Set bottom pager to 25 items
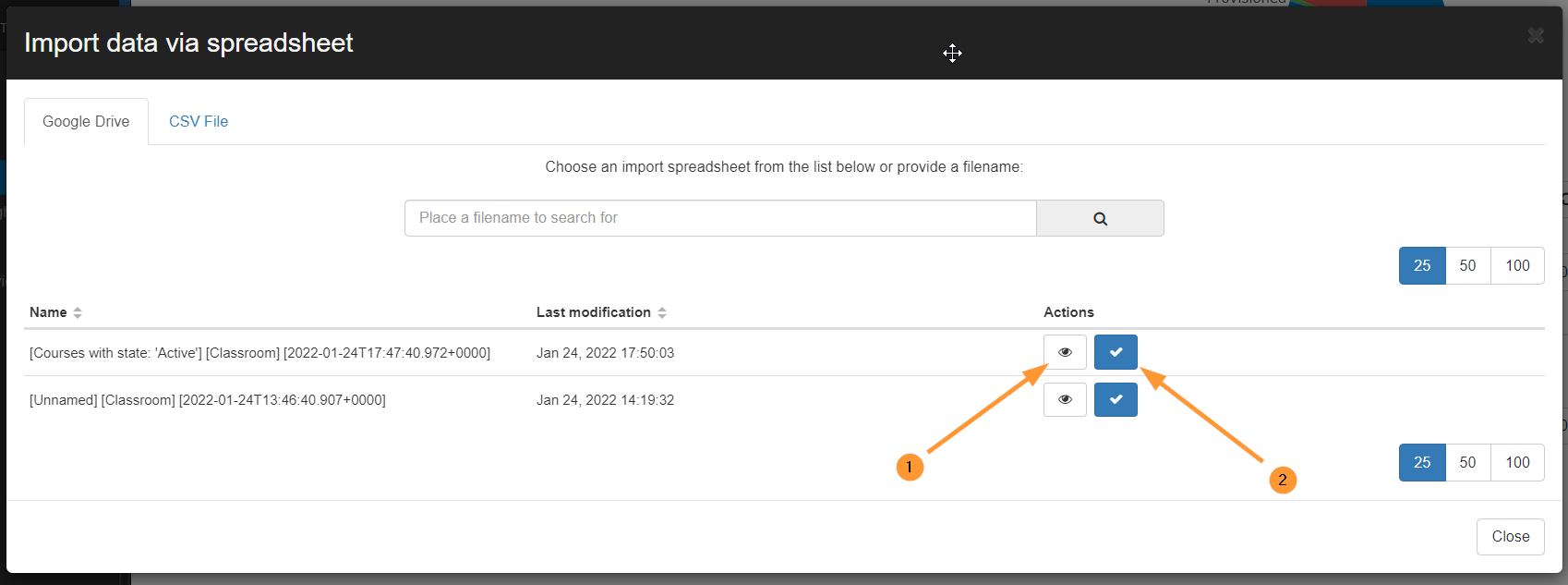The image size is (1568, 585). pos(1422,462)
